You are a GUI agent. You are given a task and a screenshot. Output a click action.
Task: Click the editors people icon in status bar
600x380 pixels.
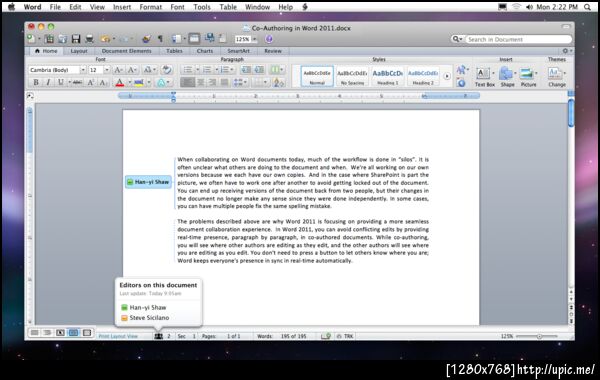coord(158,336)
